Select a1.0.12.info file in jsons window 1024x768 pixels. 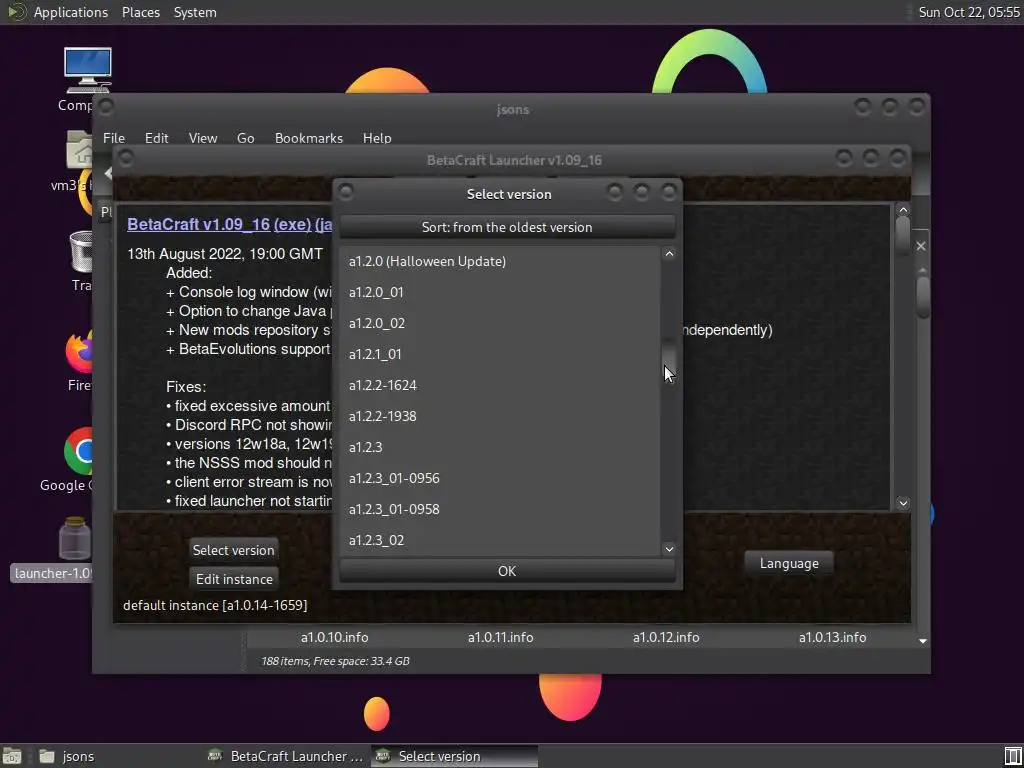pyautogui.click(x=666, y=637)
